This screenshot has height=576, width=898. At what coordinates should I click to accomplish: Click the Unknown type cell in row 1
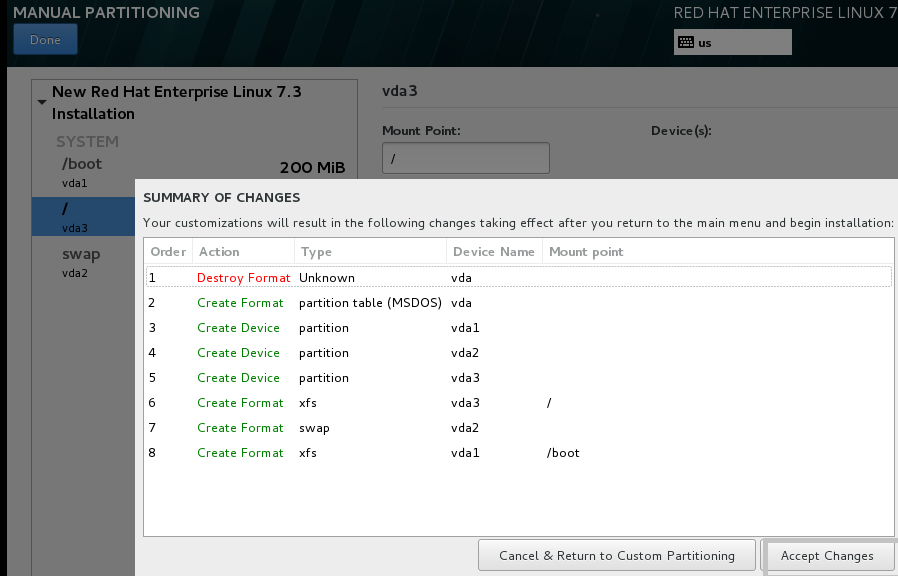pyautogui.click(x=327, y=278)
